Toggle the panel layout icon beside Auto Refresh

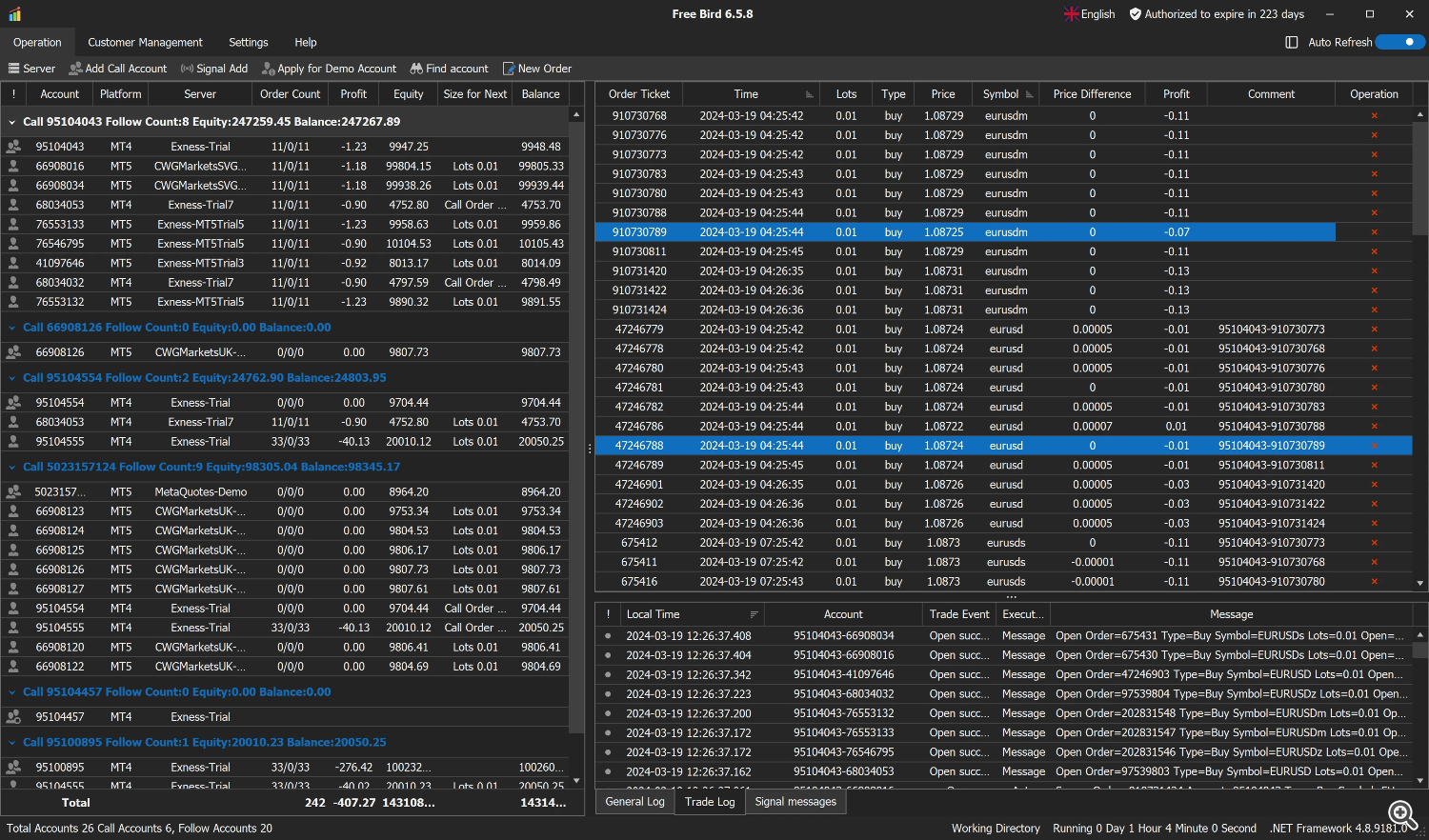pyautogui.click(x=1292, y=42)
